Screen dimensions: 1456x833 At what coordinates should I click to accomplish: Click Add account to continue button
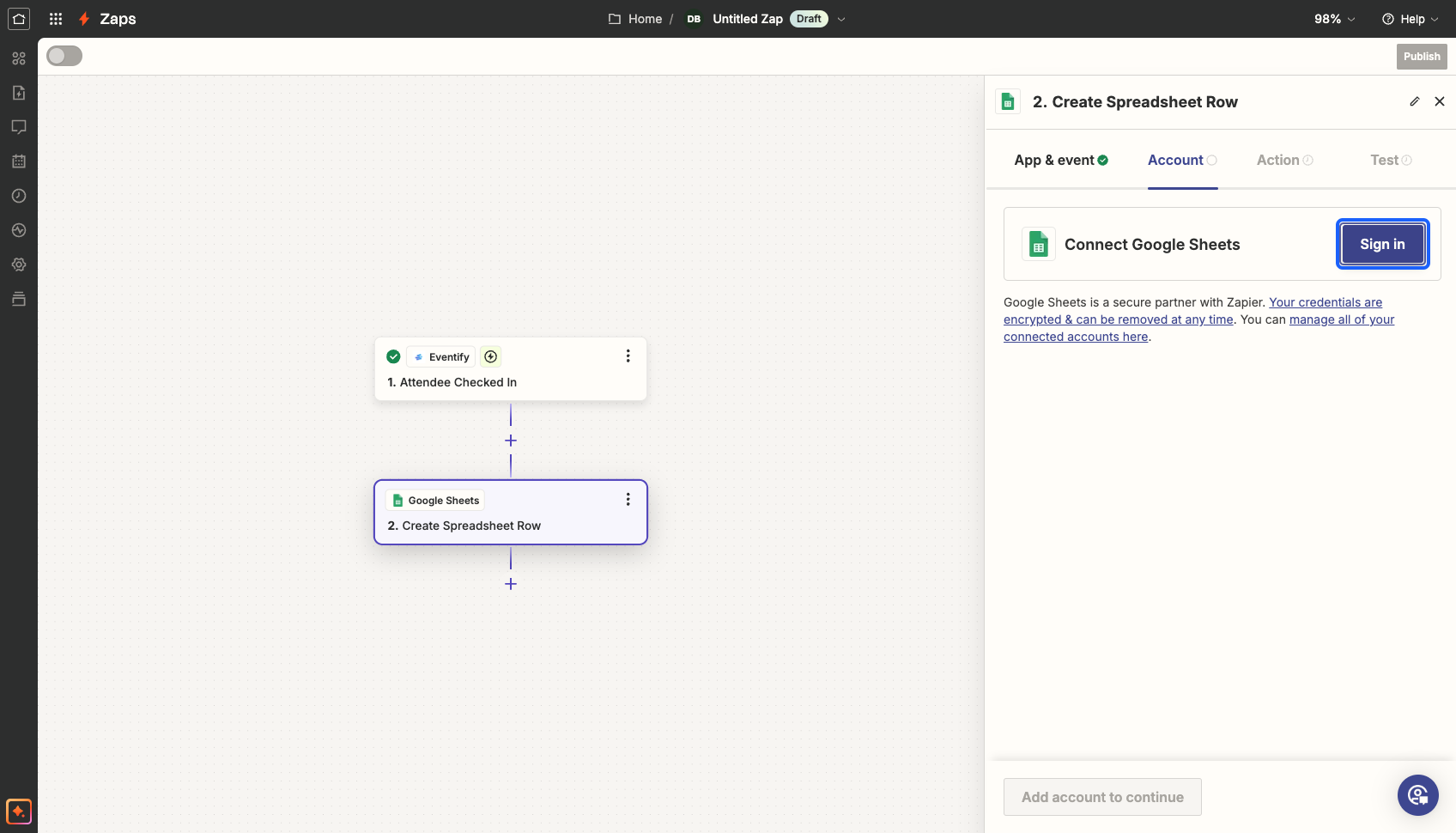point(1102,797)
